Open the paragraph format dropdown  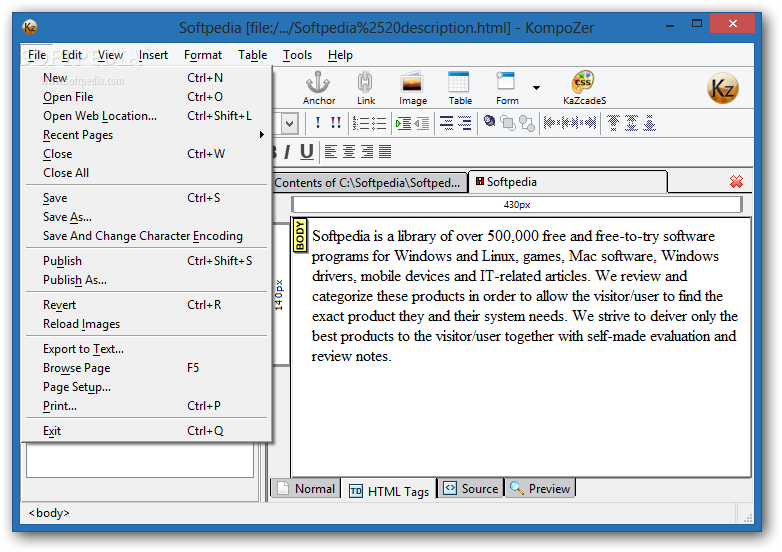click(290, 124)
